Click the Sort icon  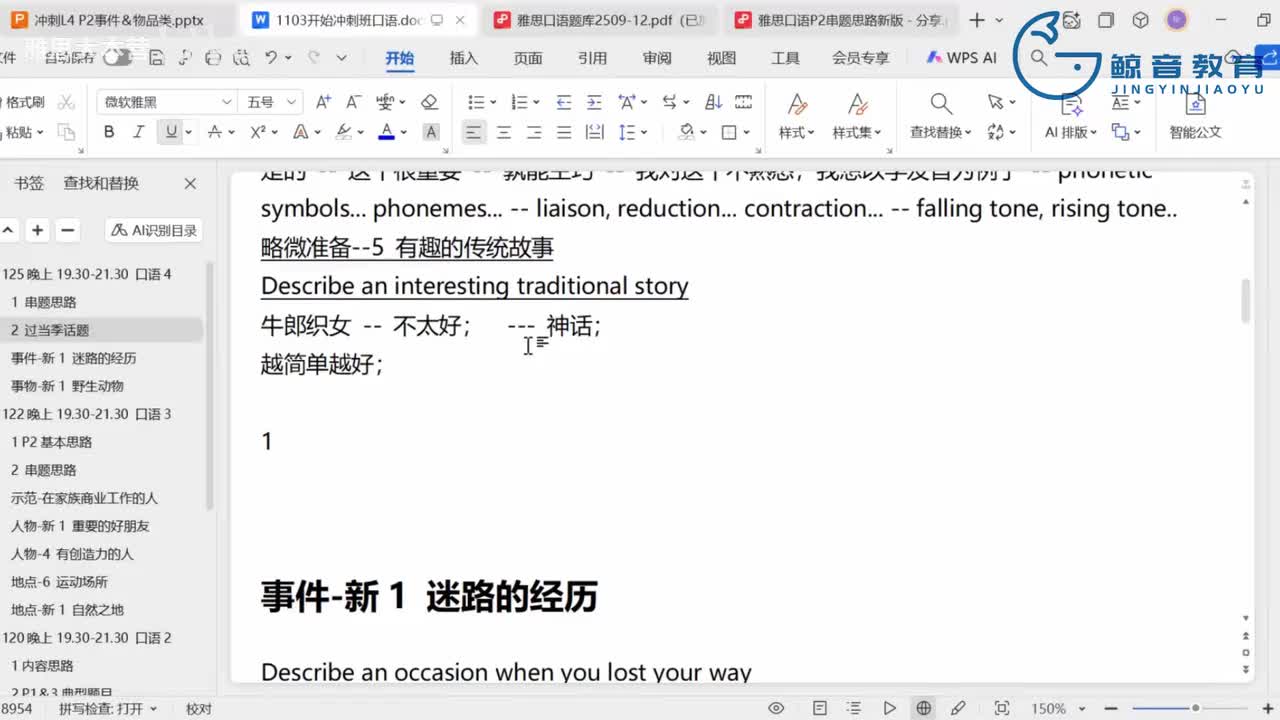(x=714, y=102)
